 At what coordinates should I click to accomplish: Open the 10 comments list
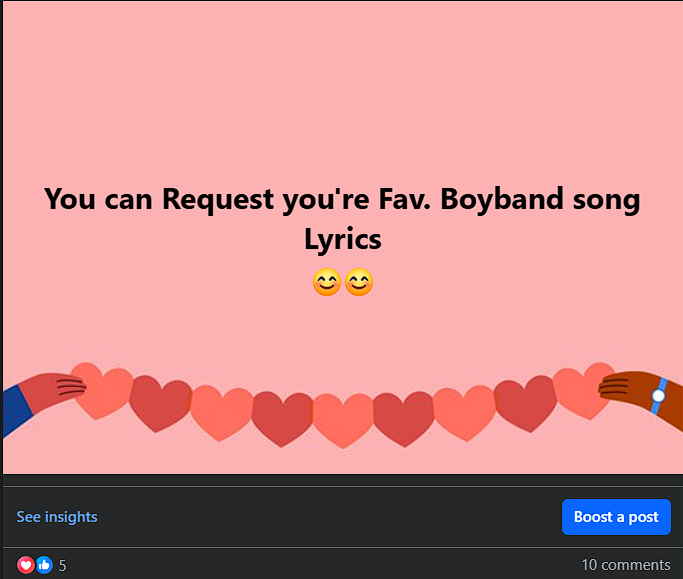(x=626, y=565)
